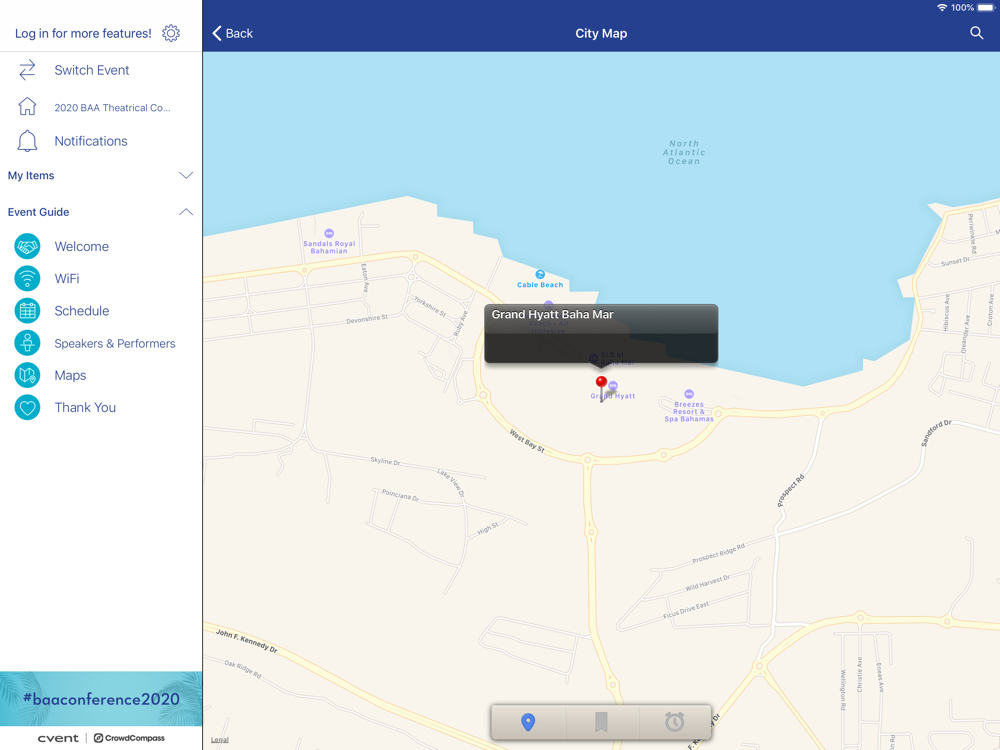Screen dimensions: 1000x750
Task: Select the Breezes Resort & Spa marker
Action: click(689, 394)
